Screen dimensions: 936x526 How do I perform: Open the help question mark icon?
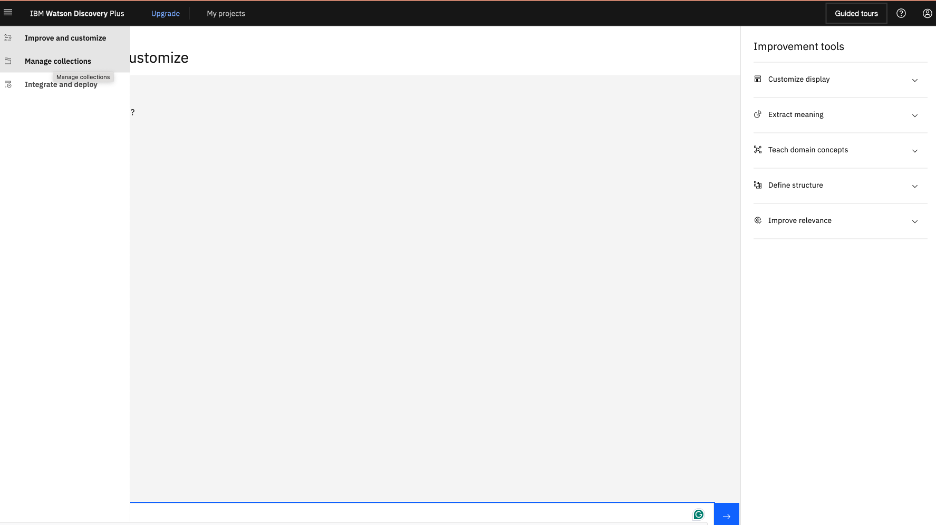901,13
